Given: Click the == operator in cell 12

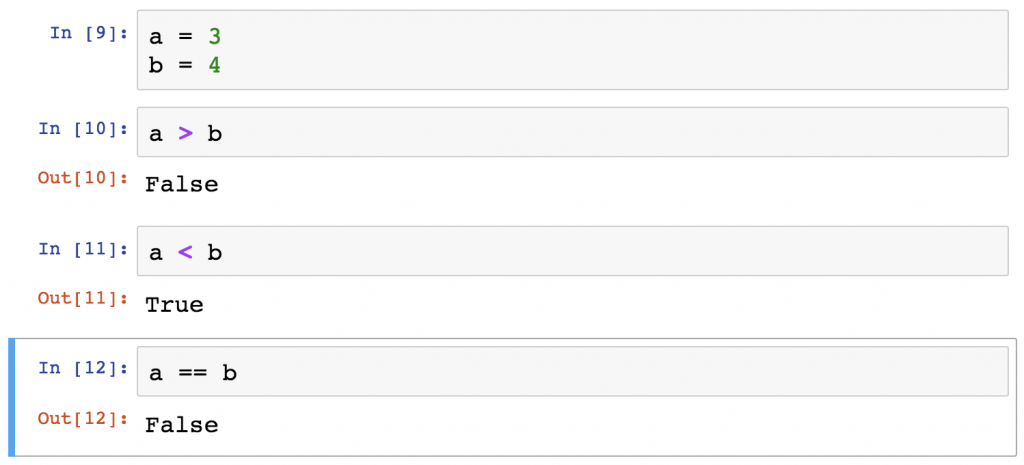Looking at the screenshot, I should 192,374.
